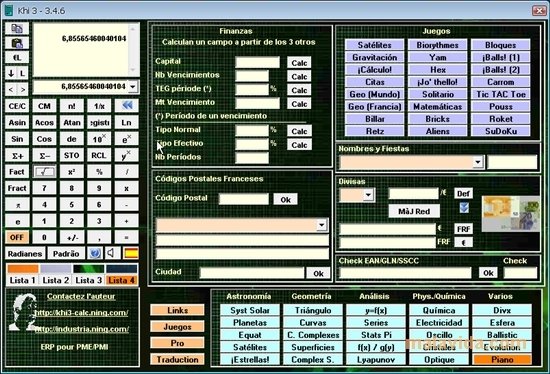
Task: Toggle the Padrão display mode
Action: click(x=66, y=253)
